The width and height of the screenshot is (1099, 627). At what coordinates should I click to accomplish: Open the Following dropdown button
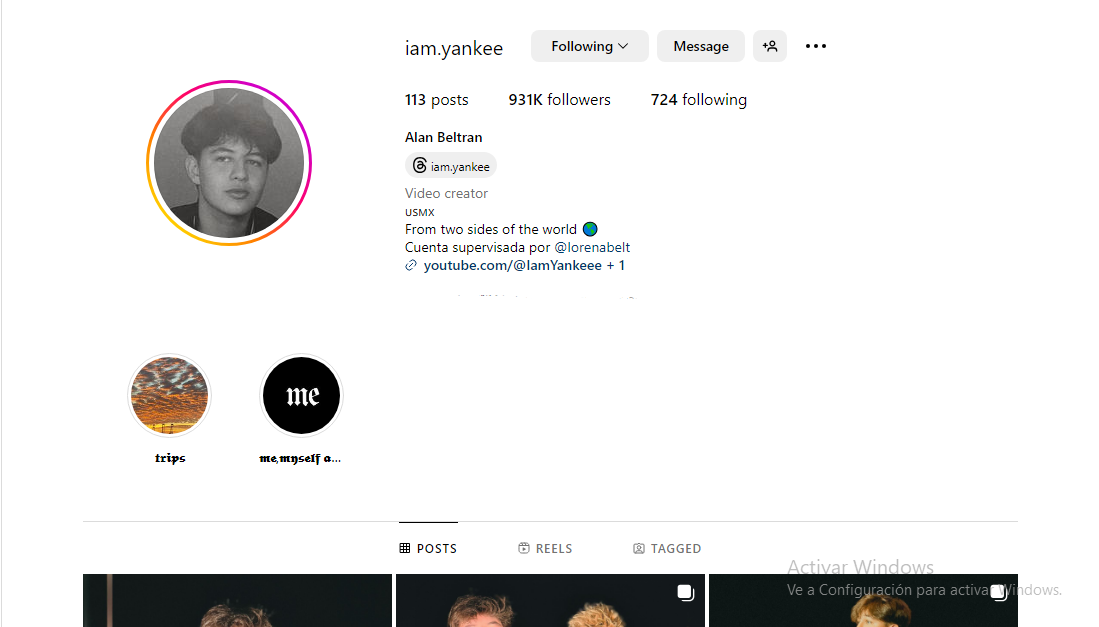click(589, 46)
